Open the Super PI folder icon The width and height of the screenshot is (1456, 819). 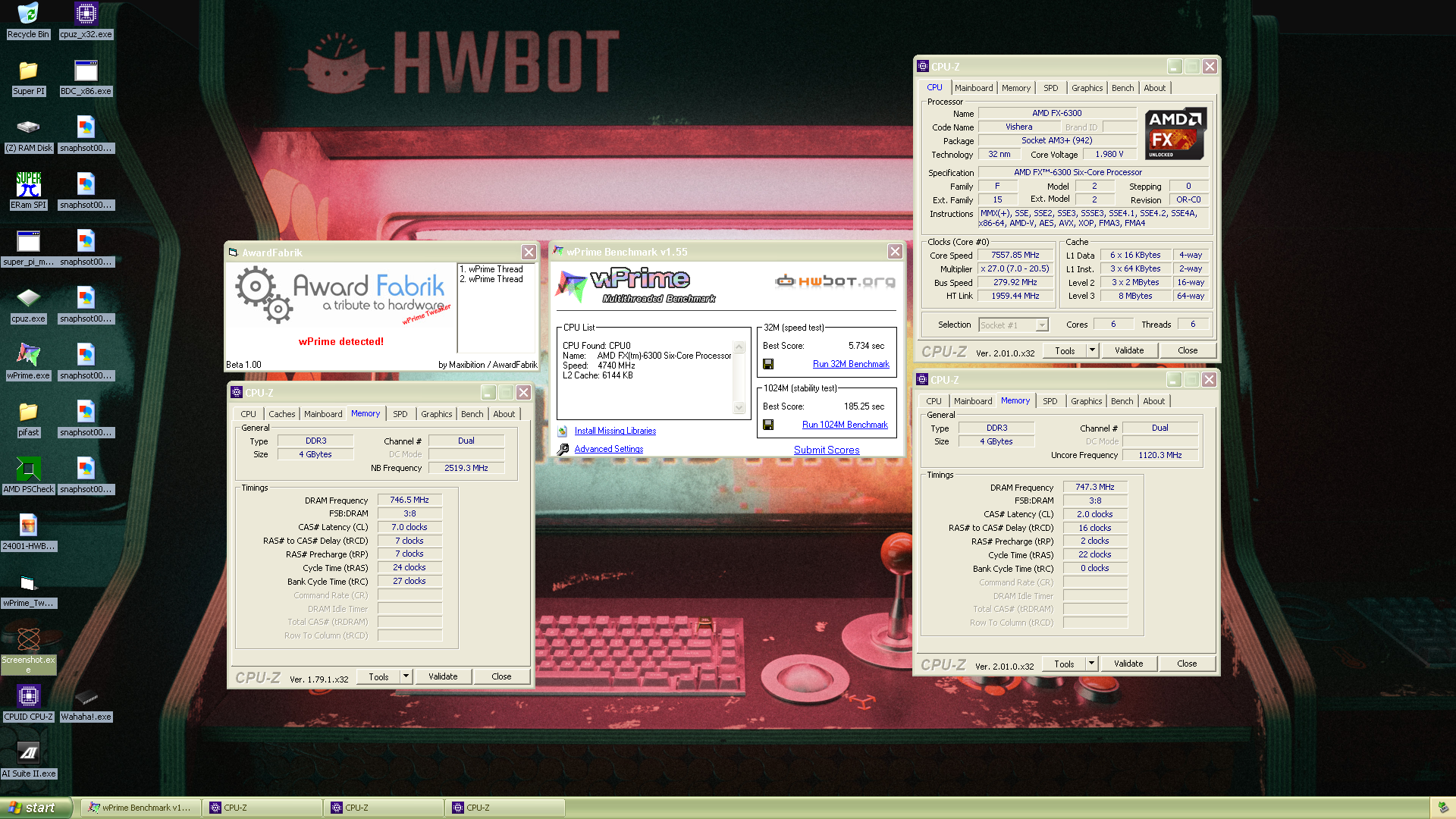tap(28, 77)
